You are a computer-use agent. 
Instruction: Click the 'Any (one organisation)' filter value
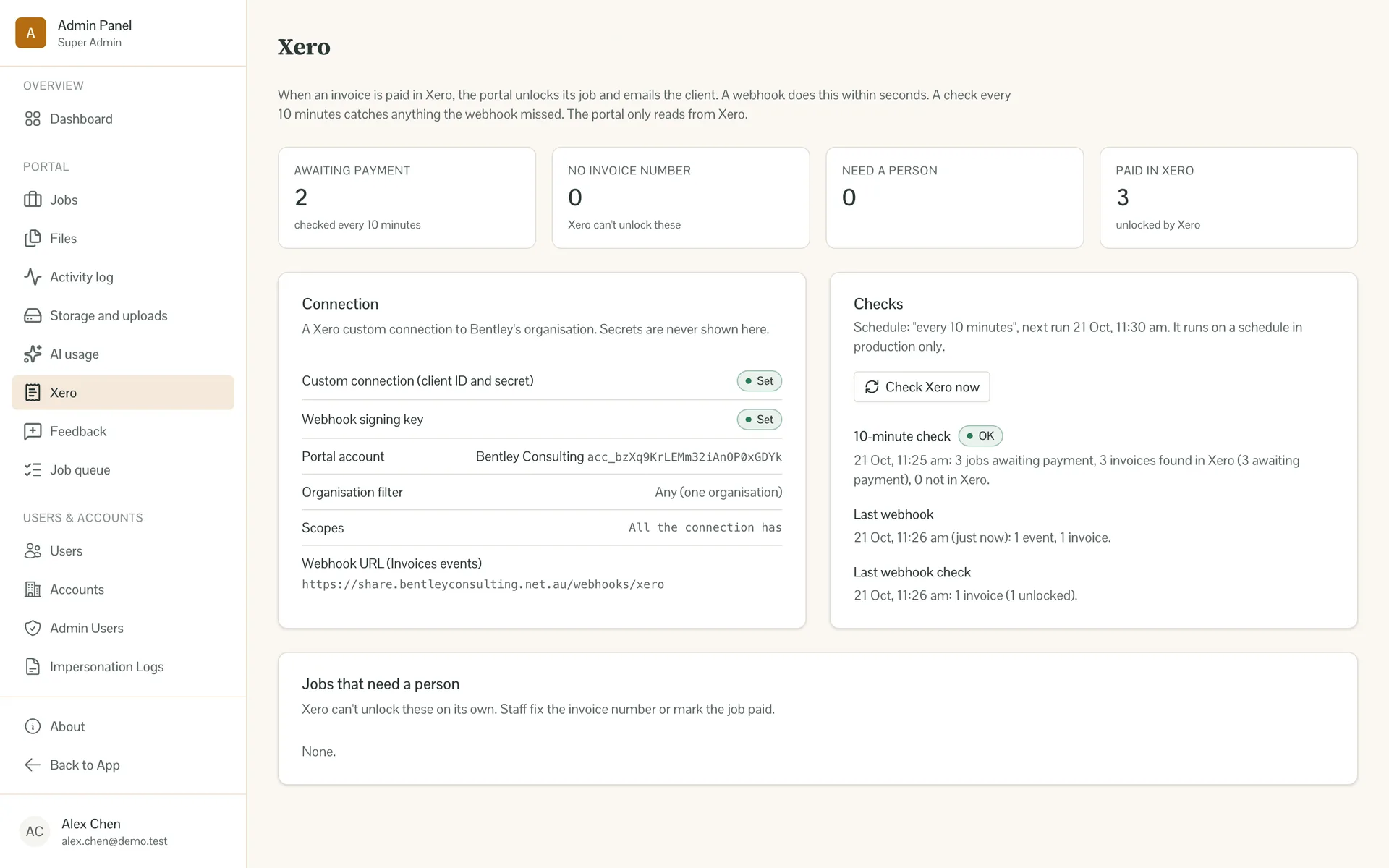[x=718, y=492]
